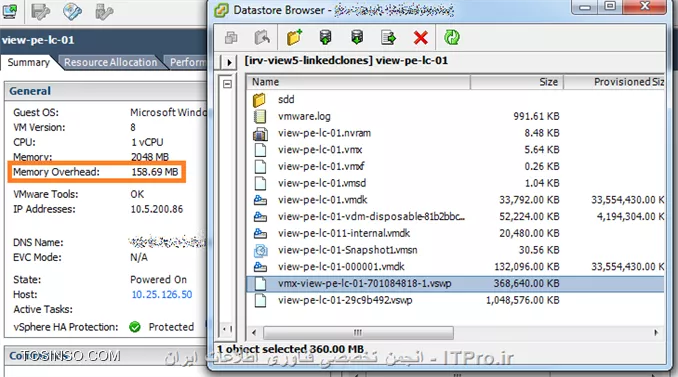Click the 991.61 KB size cell
Viewport: 678px width, 377px height.
click(536, 116)
